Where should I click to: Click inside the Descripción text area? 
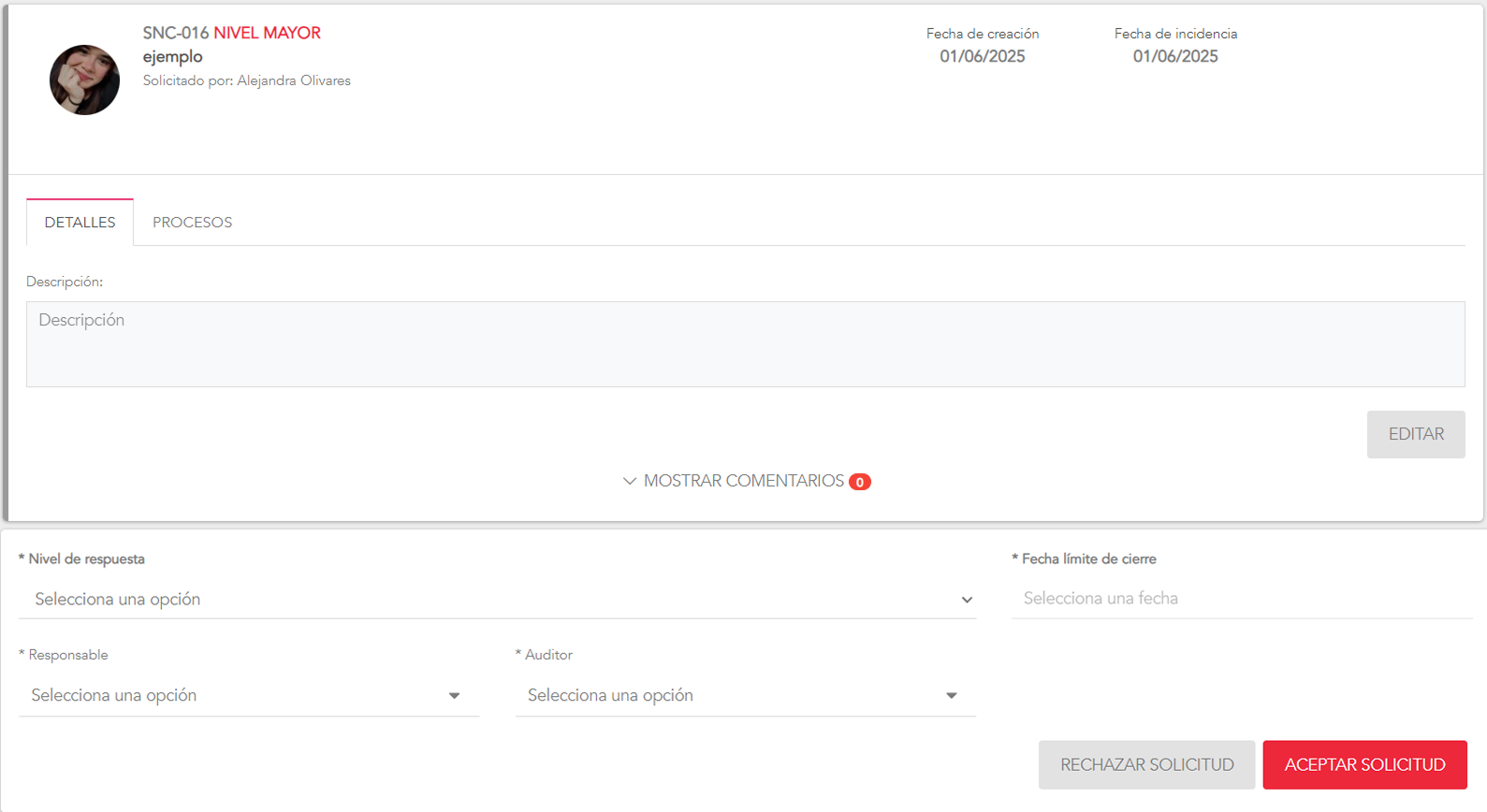tap(745, 344)
